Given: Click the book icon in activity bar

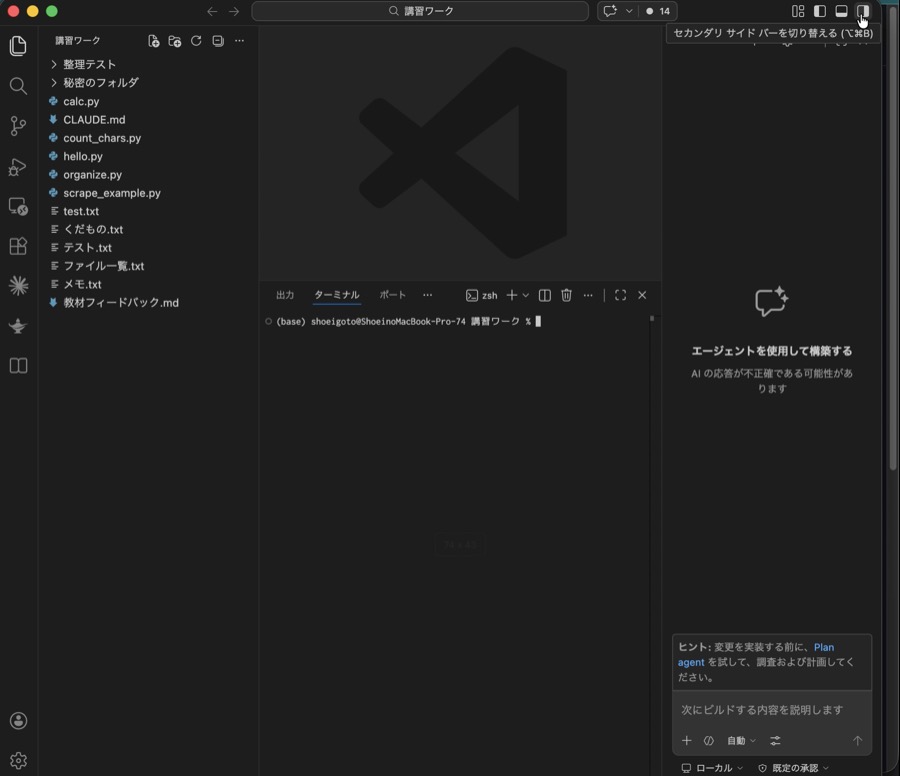Looking at the screenshot, I should click(x=18, y=366).
